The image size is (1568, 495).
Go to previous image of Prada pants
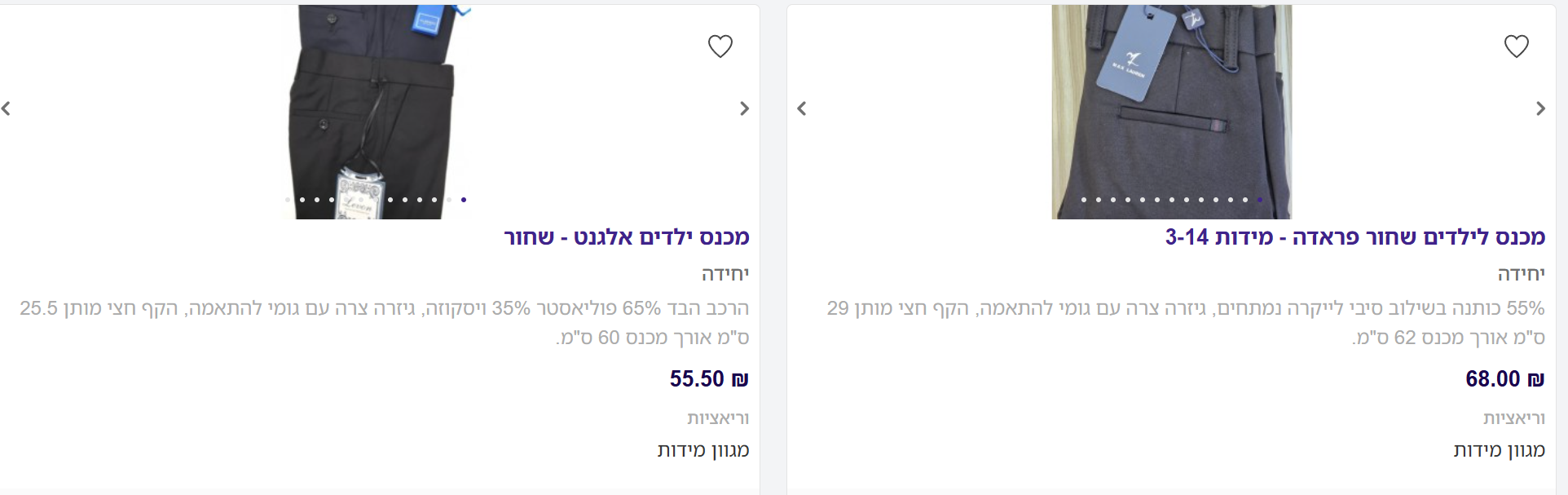click(x=802, y=108)
